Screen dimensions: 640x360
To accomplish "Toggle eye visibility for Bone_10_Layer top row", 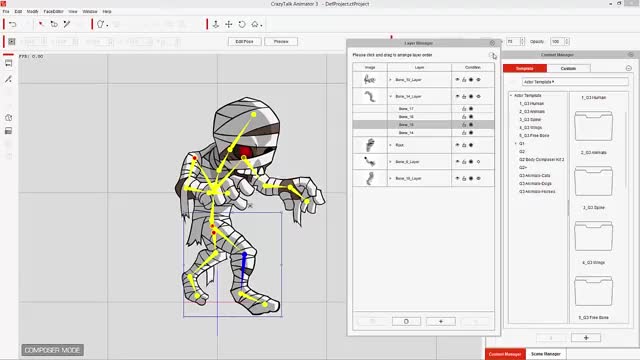I will pos(457,80).
